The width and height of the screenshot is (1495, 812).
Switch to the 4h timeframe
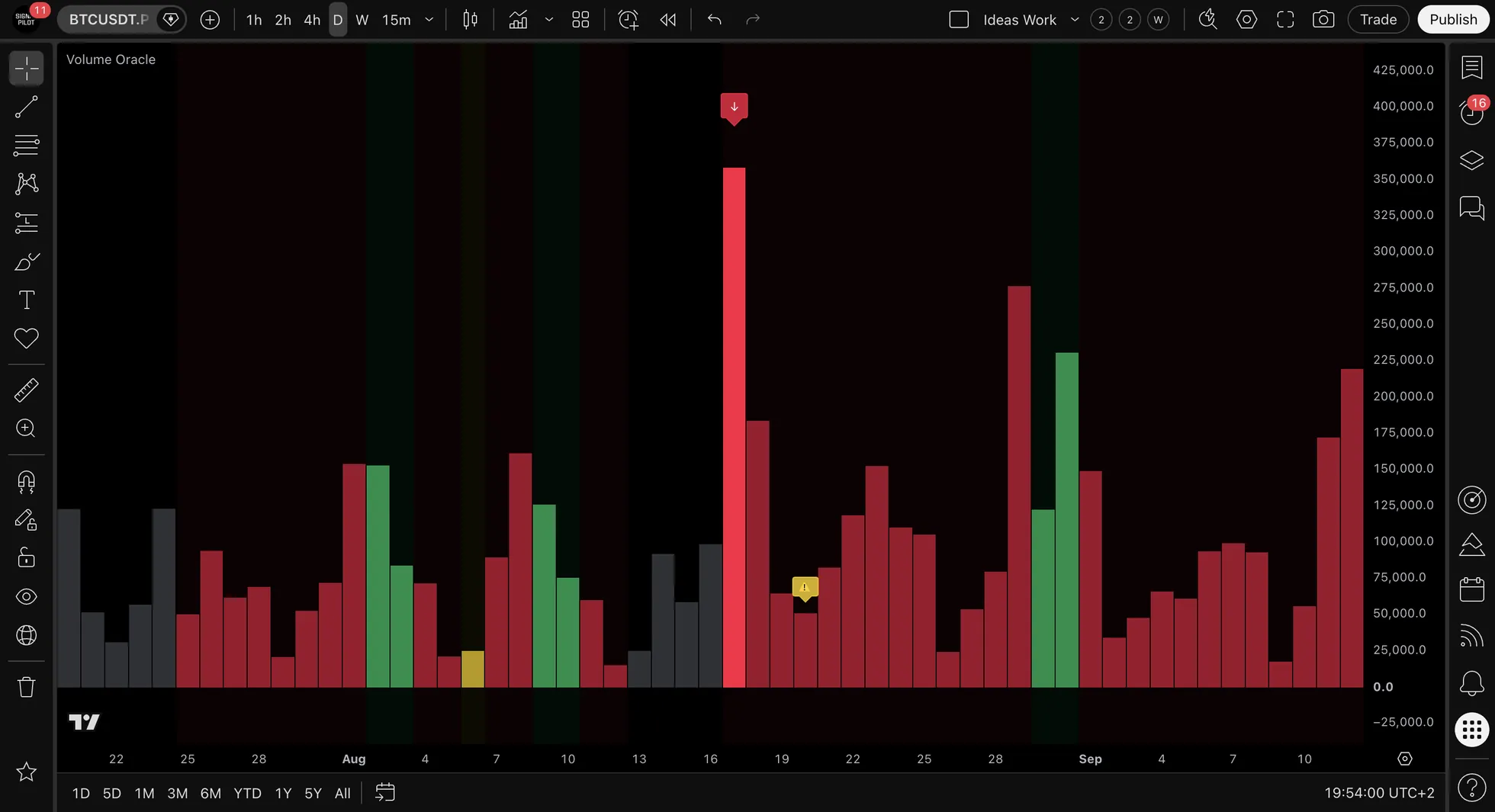312,20
